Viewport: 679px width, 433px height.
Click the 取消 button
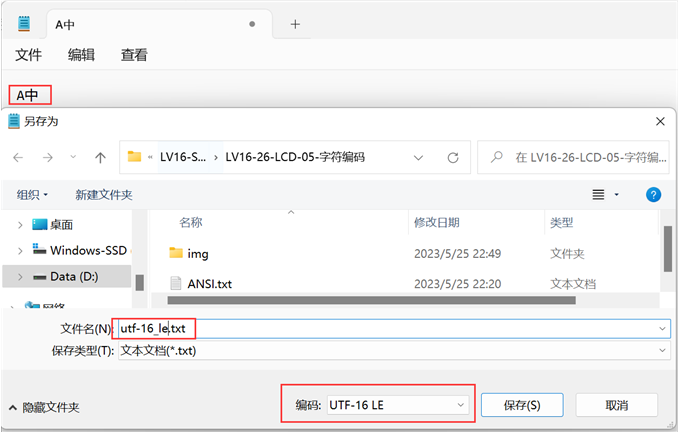coord(616,405)
